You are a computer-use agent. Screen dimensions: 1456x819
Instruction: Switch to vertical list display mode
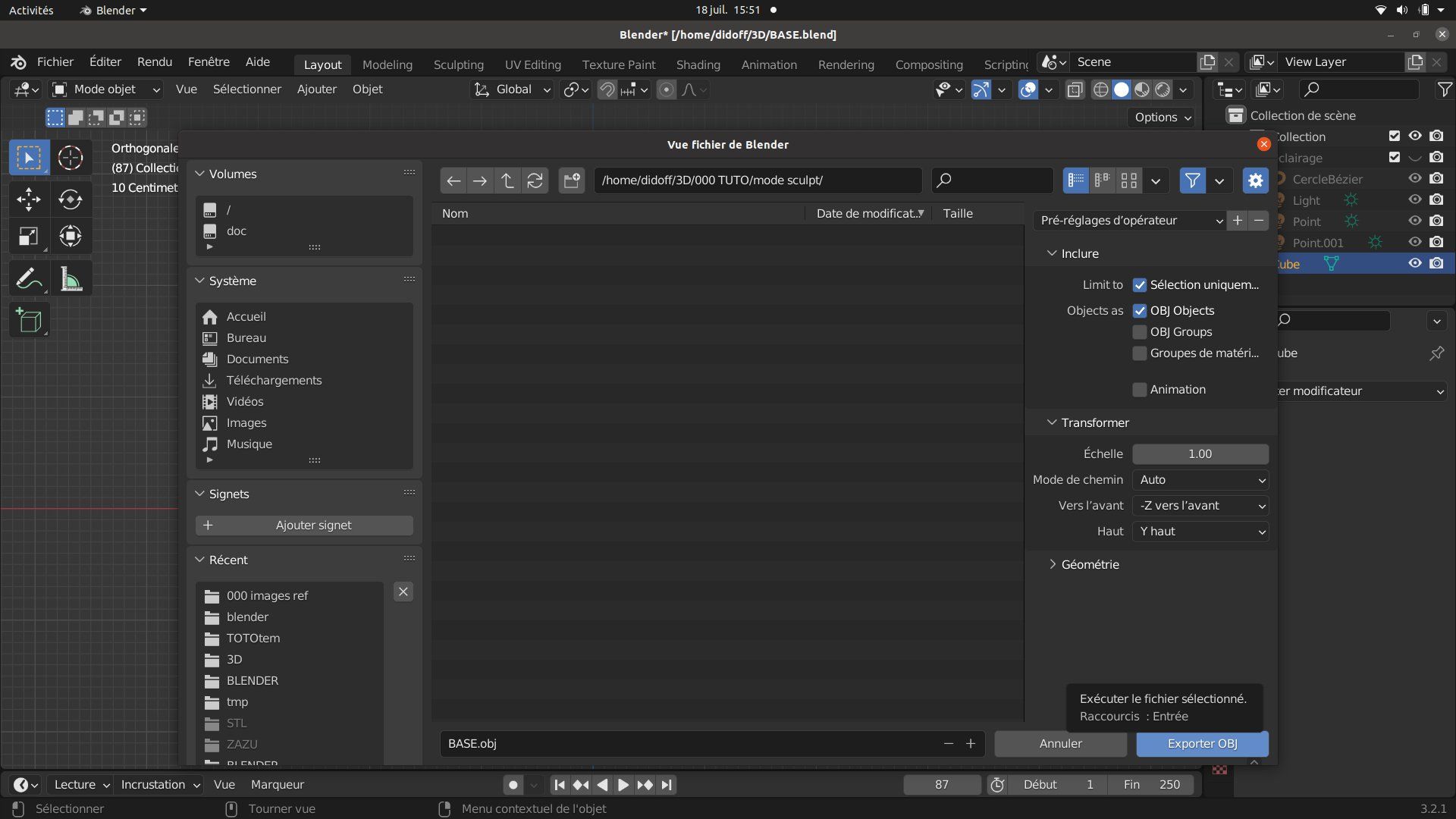click(x=1076, y=180)
